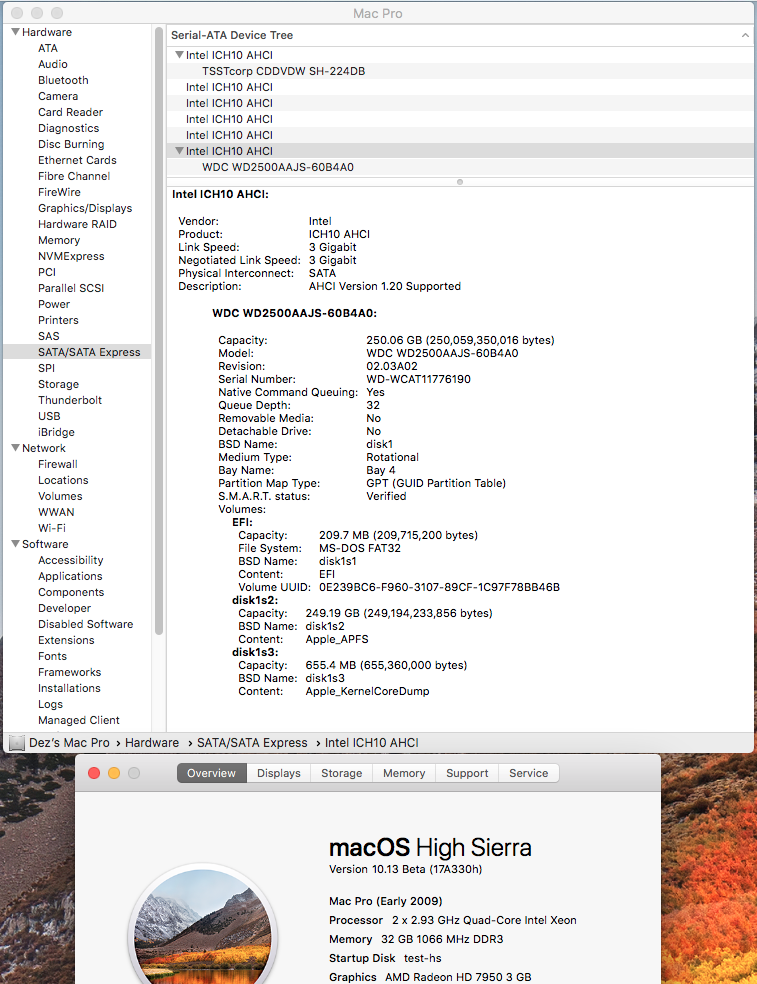Viewport: 757px width, 984px height.
Task: Open USB in the sidebar
Action: click(49, 416)
